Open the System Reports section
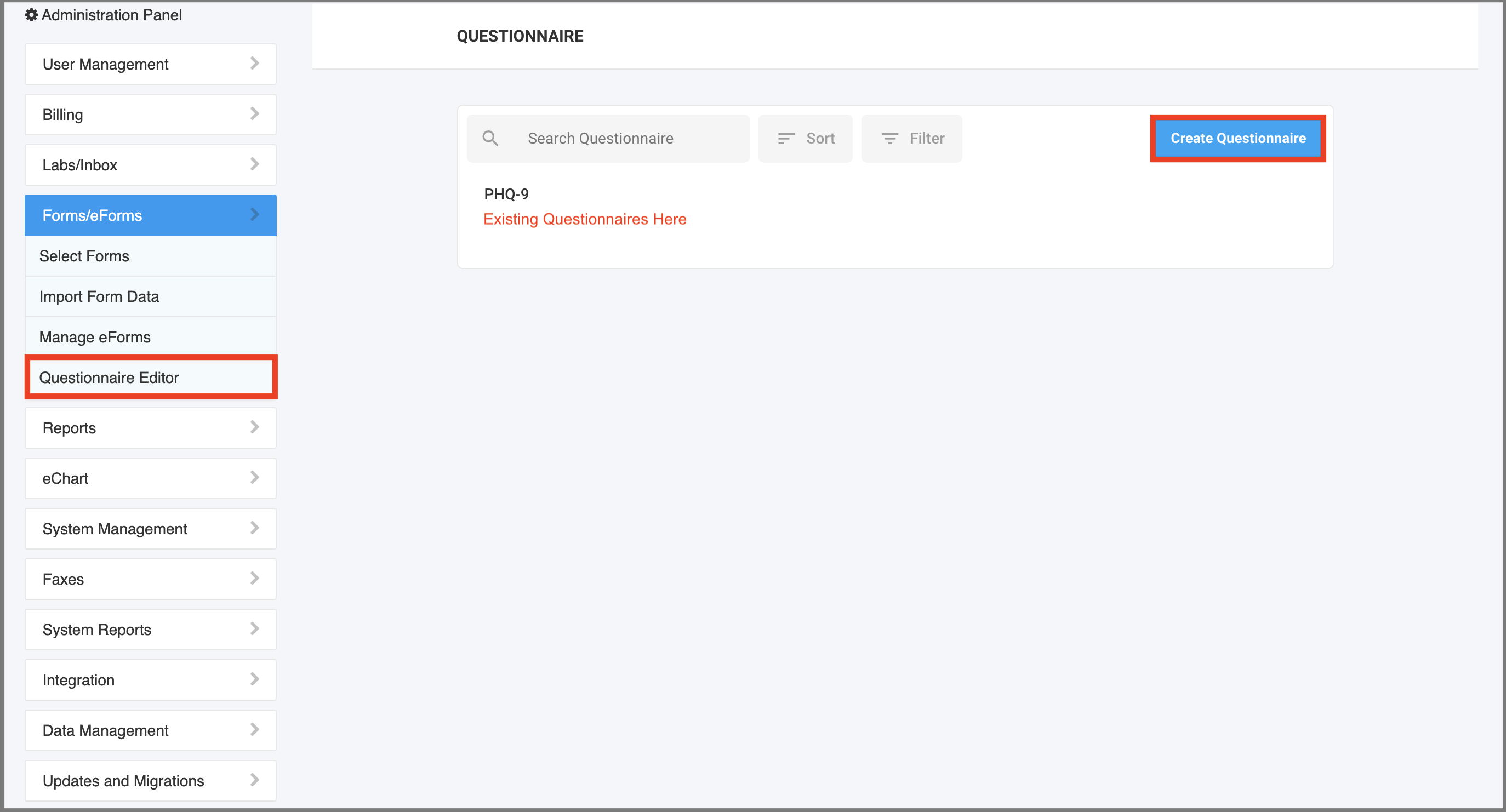Screen dimensions: 1506x812 150,629
